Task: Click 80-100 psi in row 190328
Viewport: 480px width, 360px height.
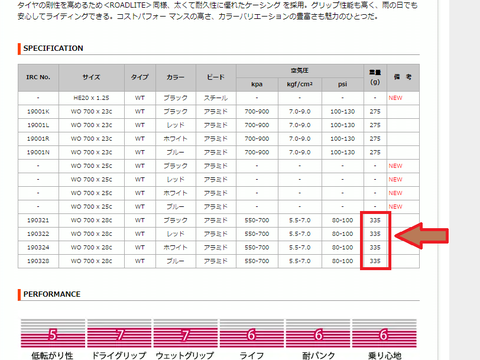Action: point(342,261)
